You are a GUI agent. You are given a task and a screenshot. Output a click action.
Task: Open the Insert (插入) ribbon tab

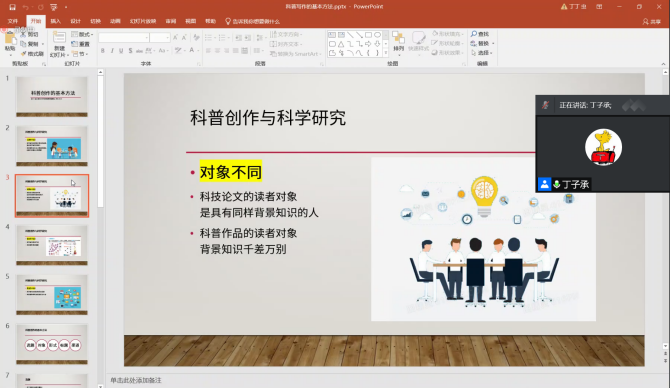pyautogui.click(x=56, y=21)
